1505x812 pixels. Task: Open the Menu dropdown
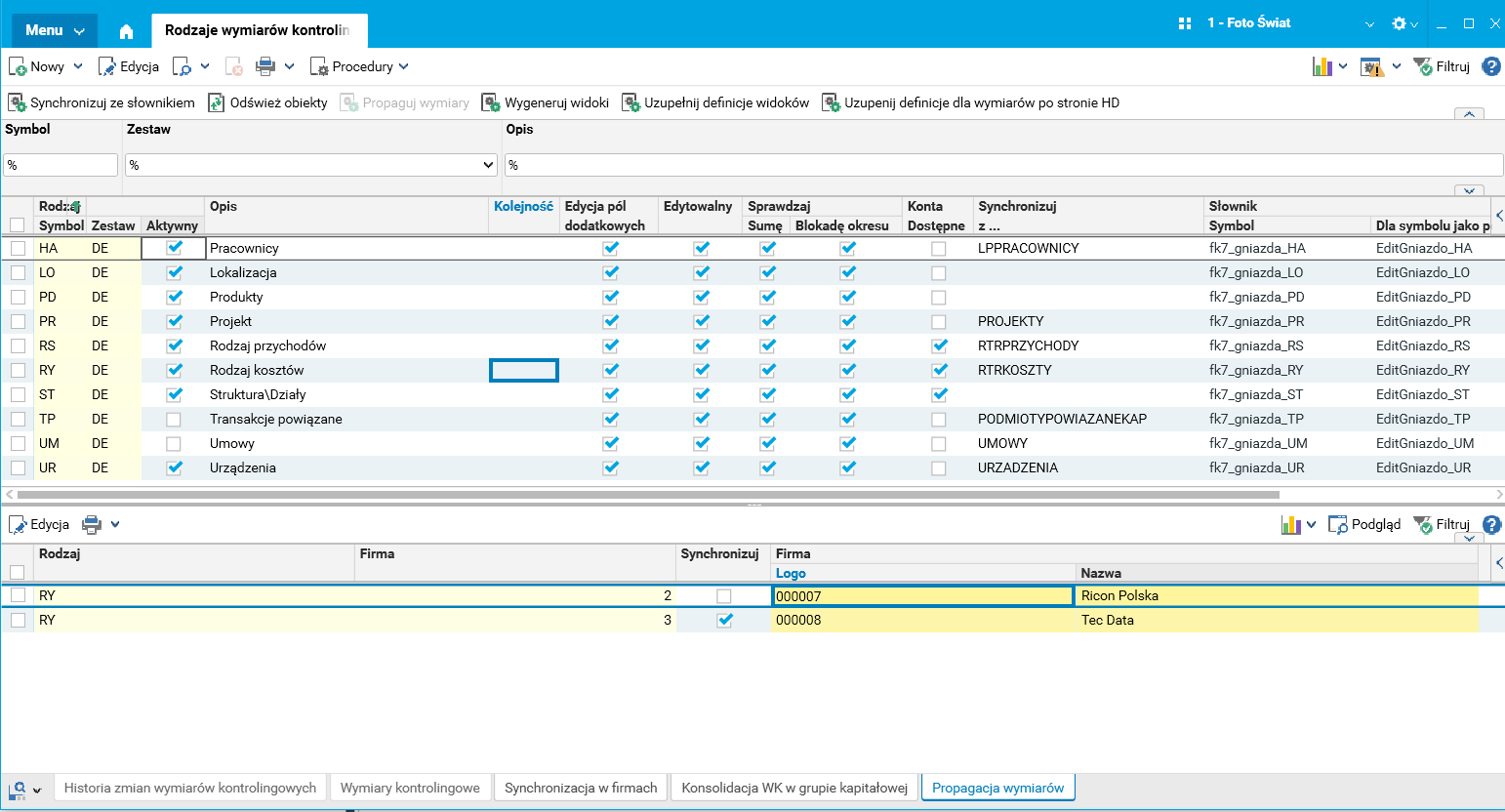(x=55, y=30)
